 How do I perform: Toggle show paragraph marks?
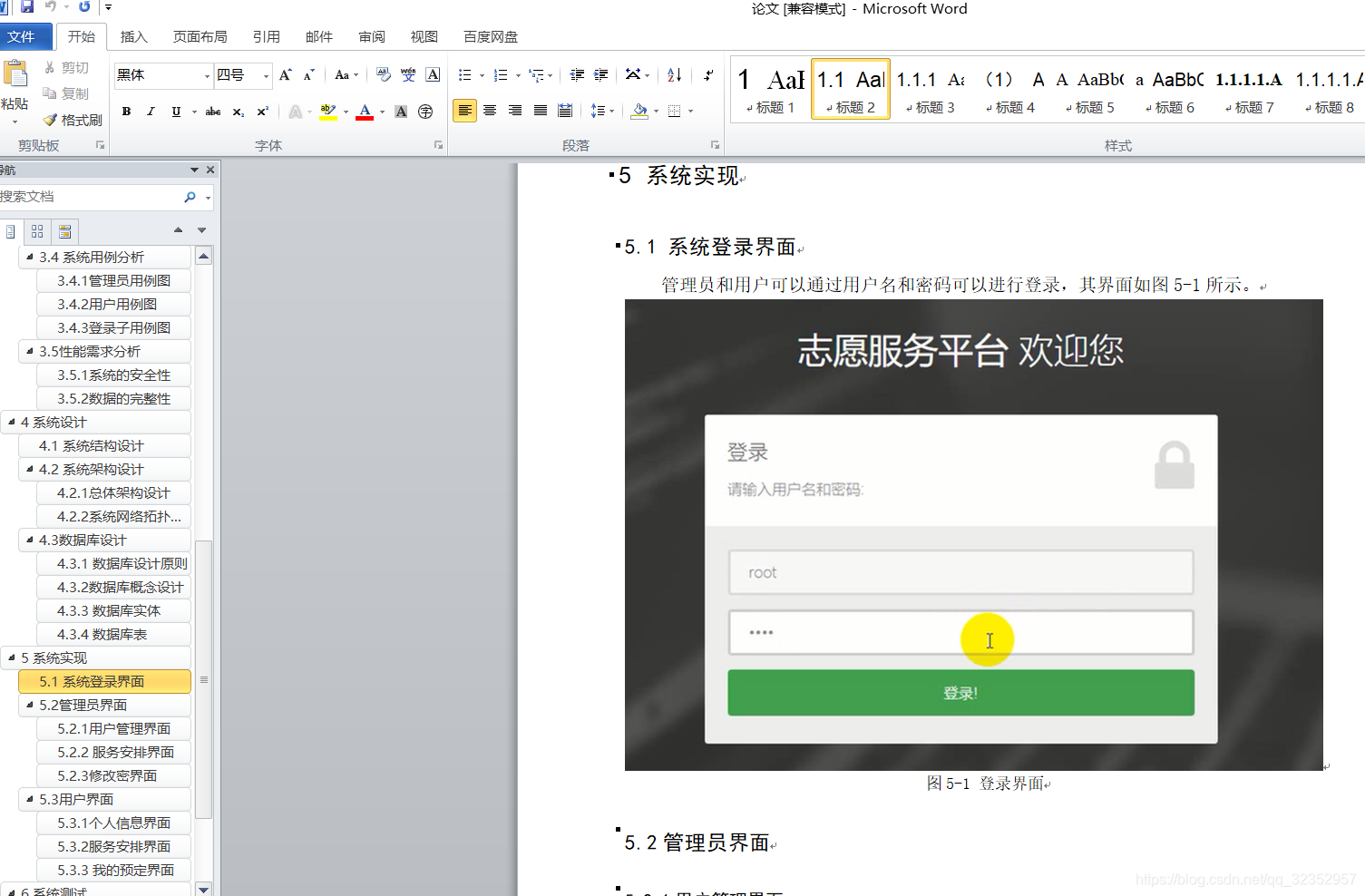[x=707, y=75]
